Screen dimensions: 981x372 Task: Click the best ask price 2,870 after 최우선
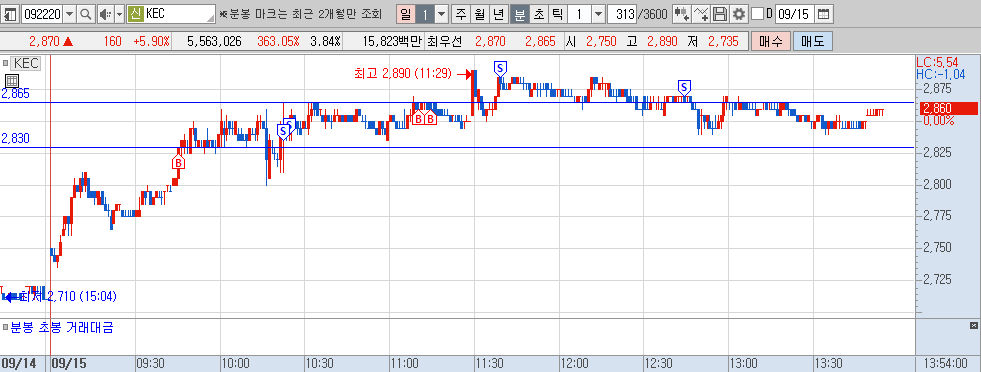click(x=490, y=41)
